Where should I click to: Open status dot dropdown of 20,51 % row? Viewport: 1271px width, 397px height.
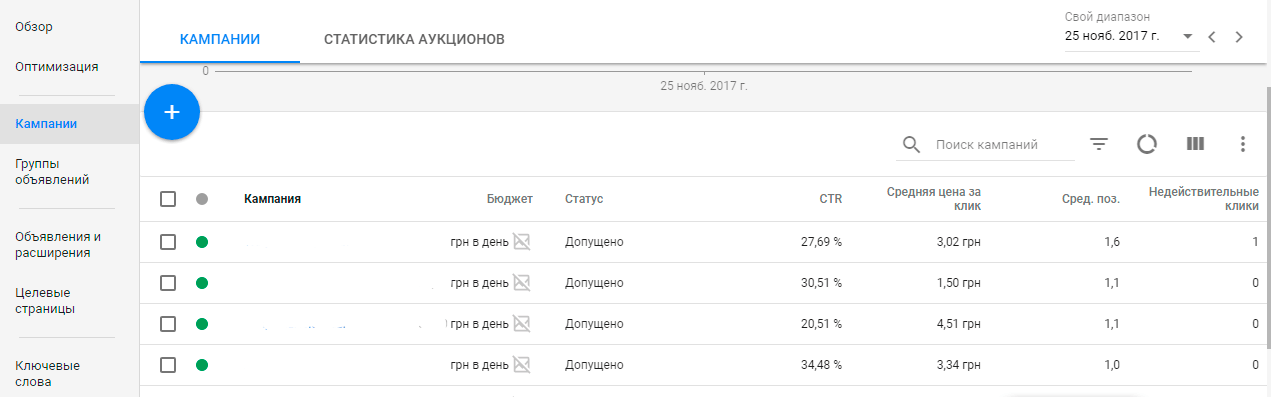click(x=202, y=324)
